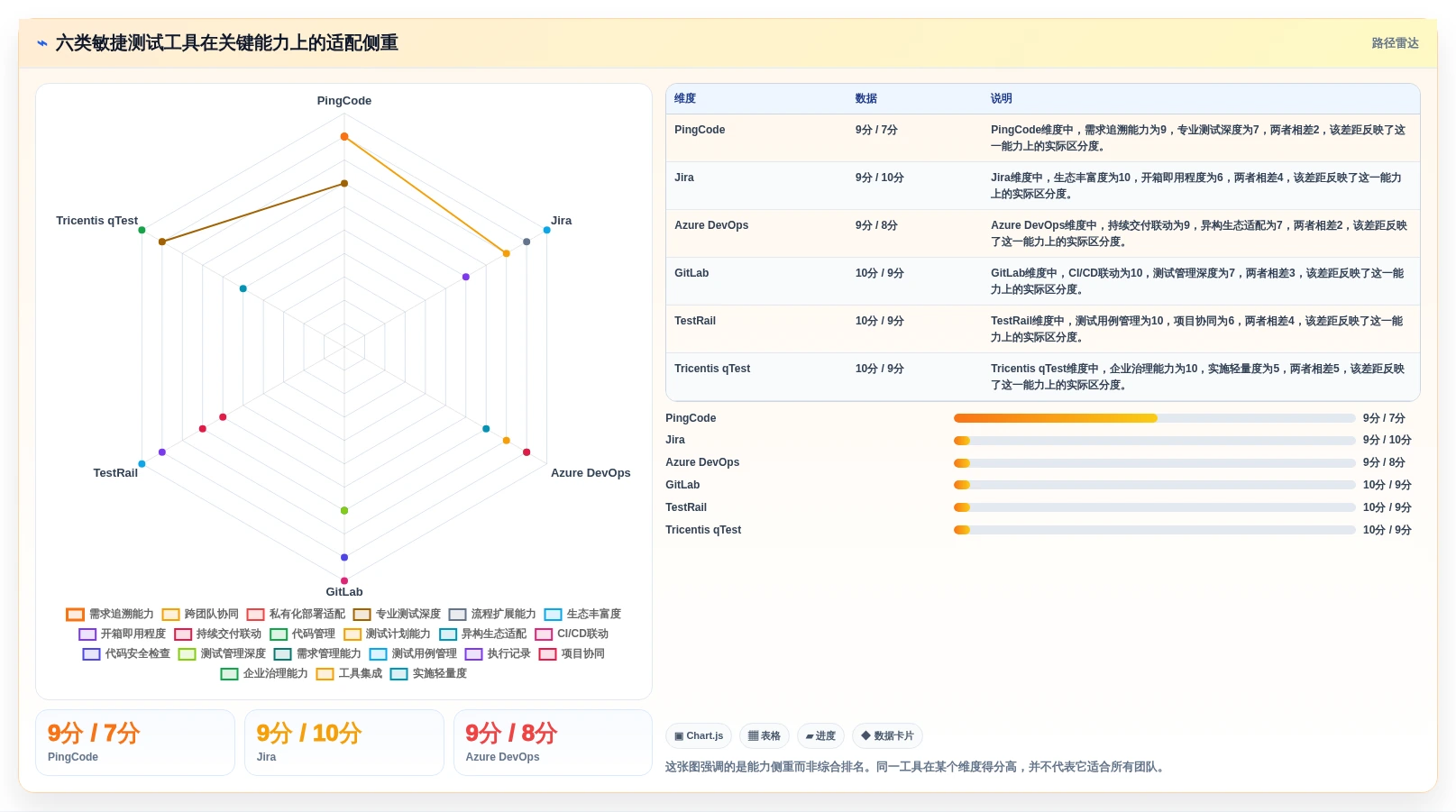1456x812 pixels.
Task: Click the 数据卡片 tag chip
Action: 887,736
